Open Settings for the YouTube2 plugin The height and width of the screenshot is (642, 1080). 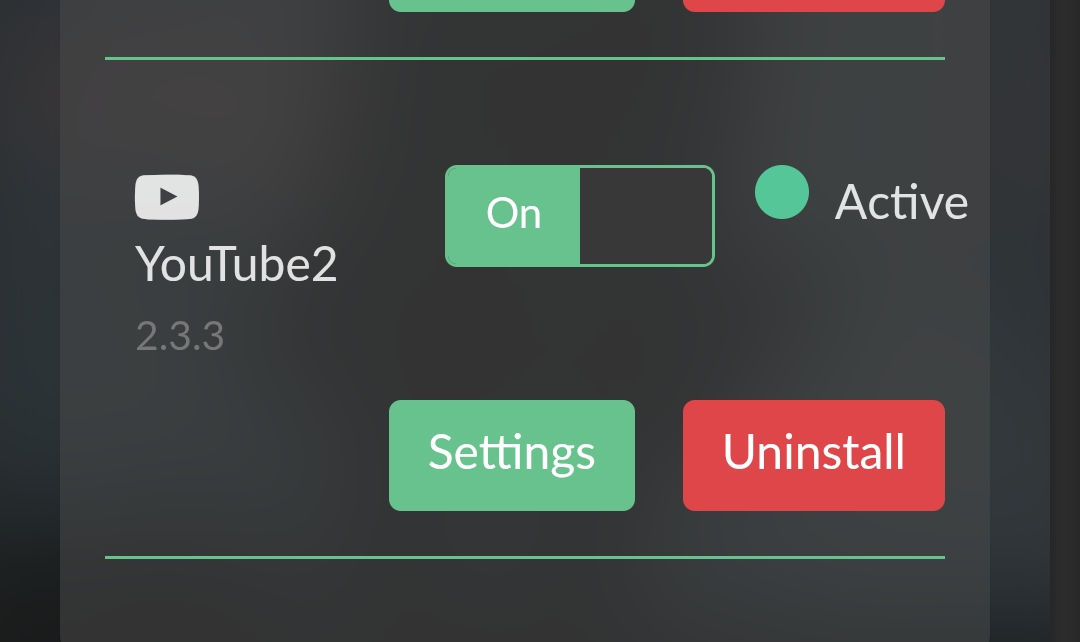(511, 455)
